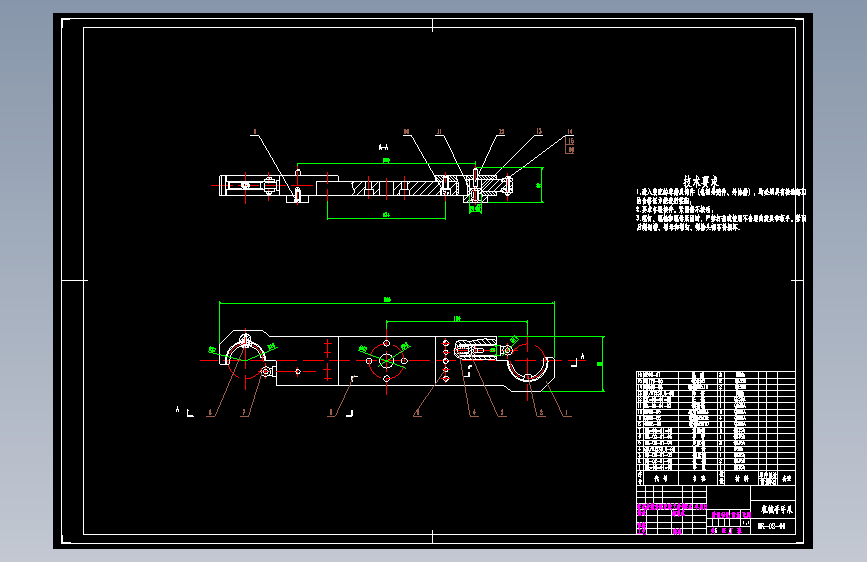Select the 技术要求 heading text
Screen dimensions: 867x562
coord(701,181)
